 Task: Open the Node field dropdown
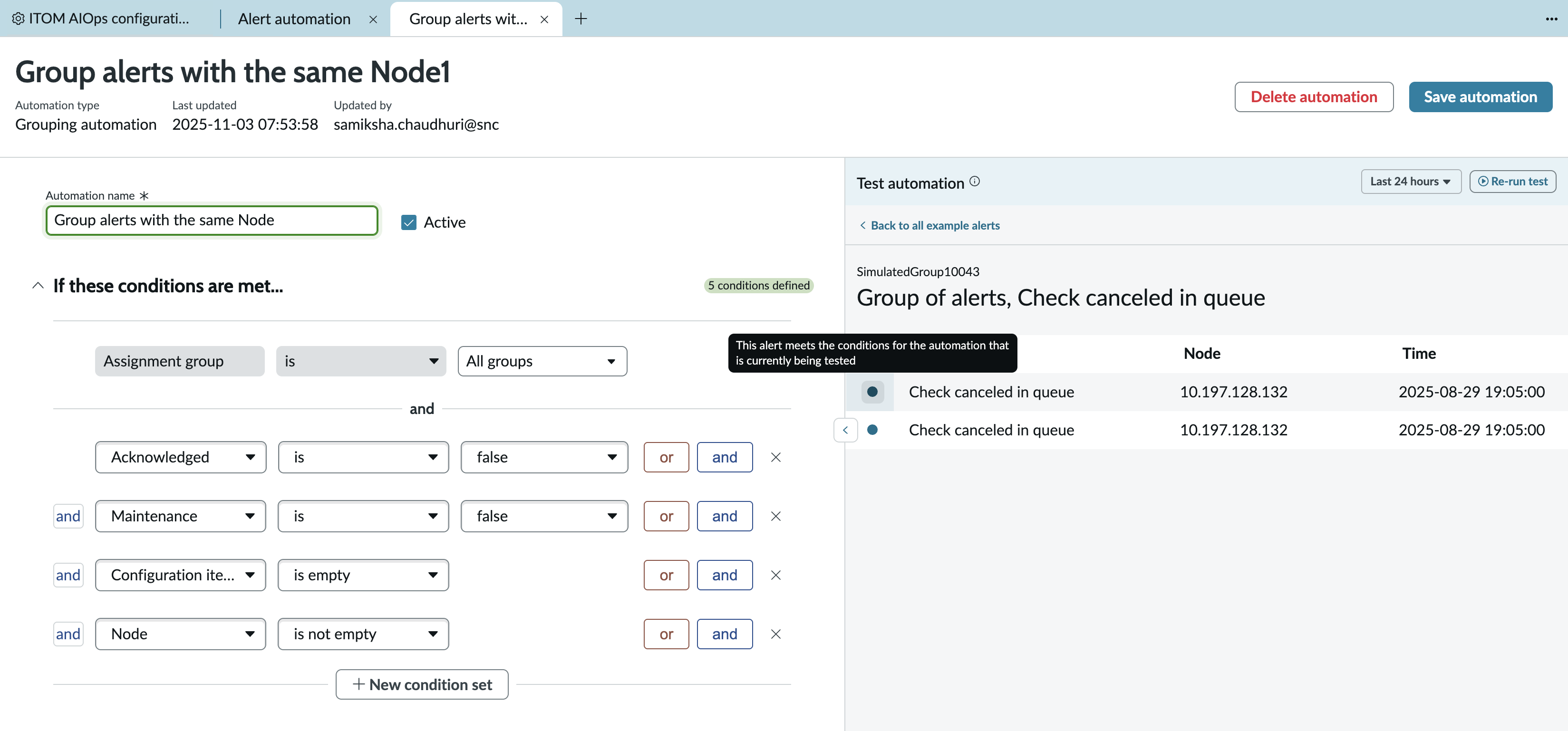[x=181, y=634]
